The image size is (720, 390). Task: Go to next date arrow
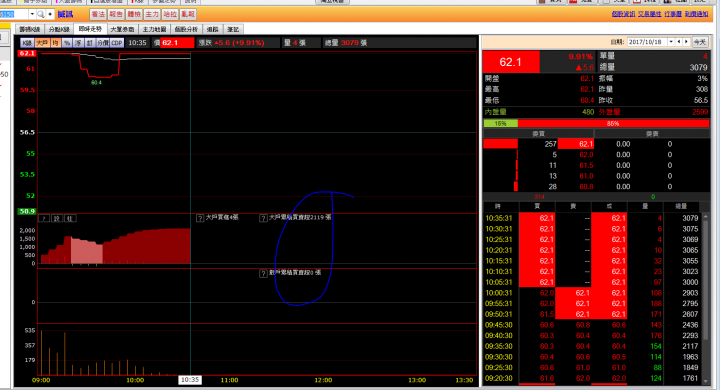tap(686, 42)
